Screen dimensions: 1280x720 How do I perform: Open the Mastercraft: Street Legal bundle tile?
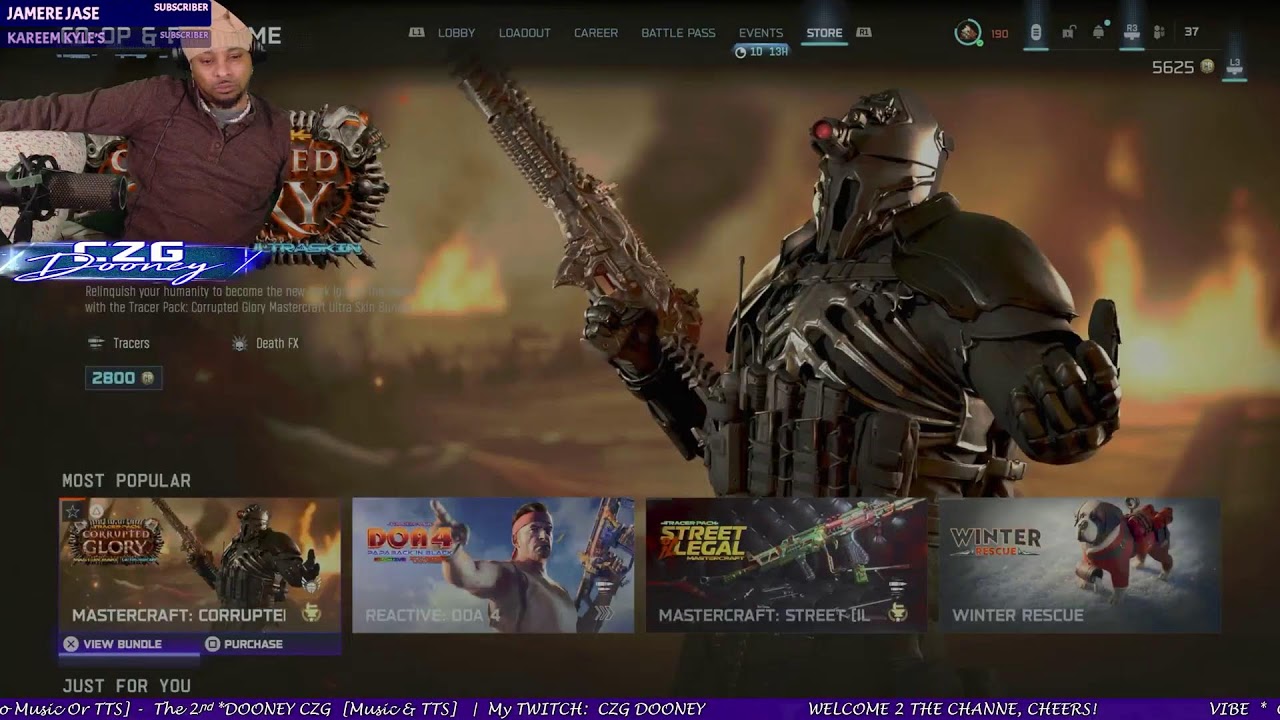coord(786,565)
